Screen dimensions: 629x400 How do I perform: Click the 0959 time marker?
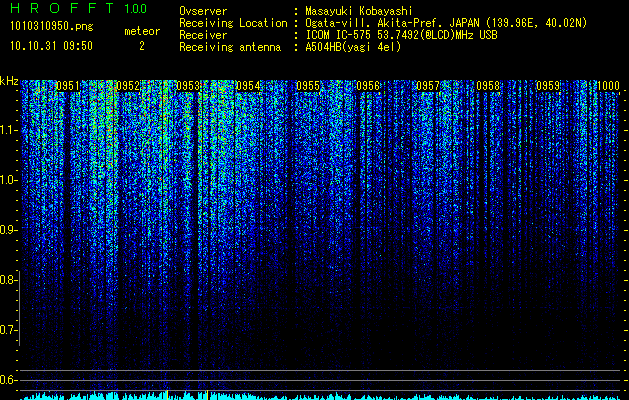pyautogui.click(x=548, y=86)
